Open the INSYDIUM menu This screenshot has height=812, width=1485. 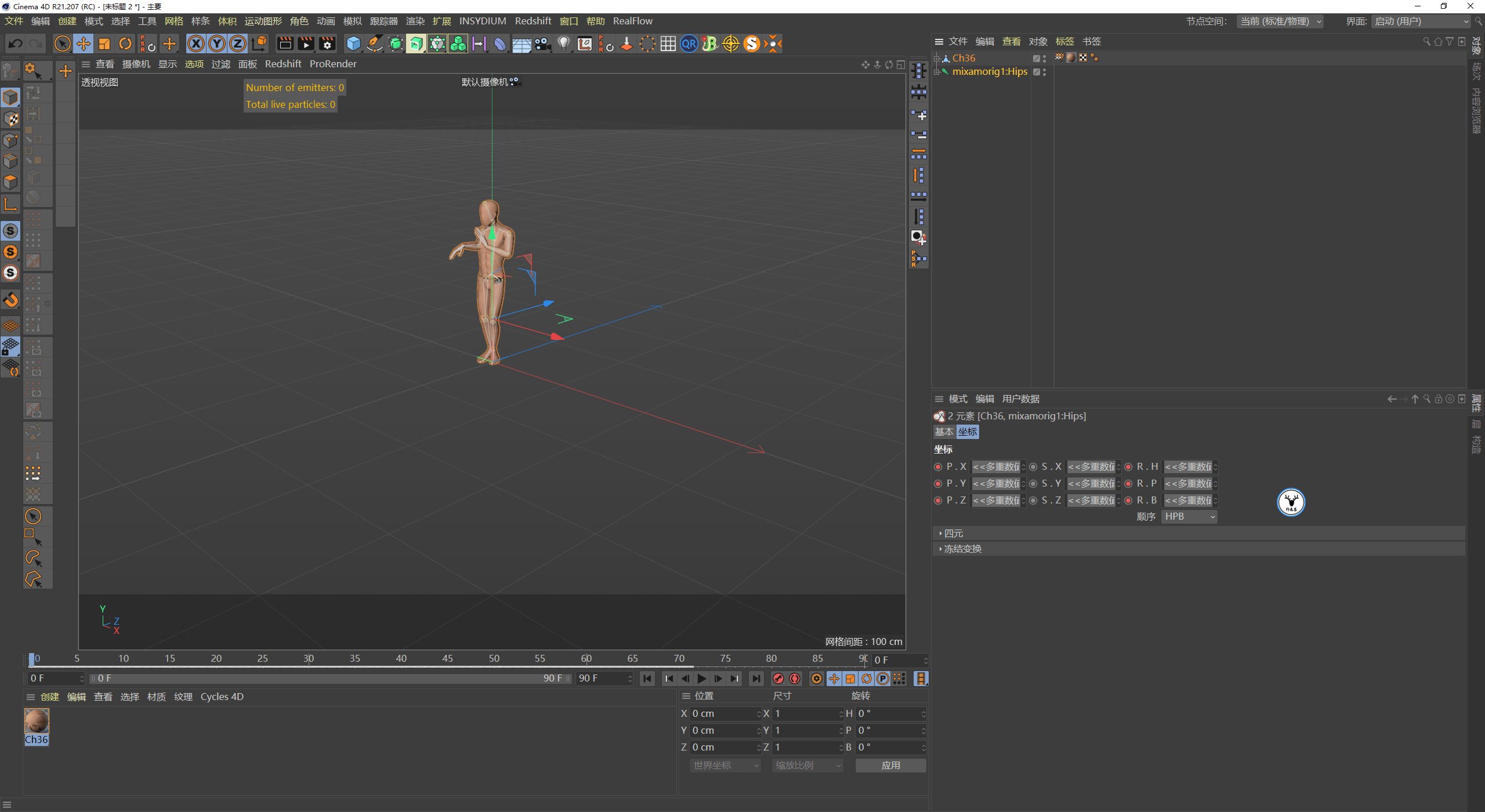(483, 21)
